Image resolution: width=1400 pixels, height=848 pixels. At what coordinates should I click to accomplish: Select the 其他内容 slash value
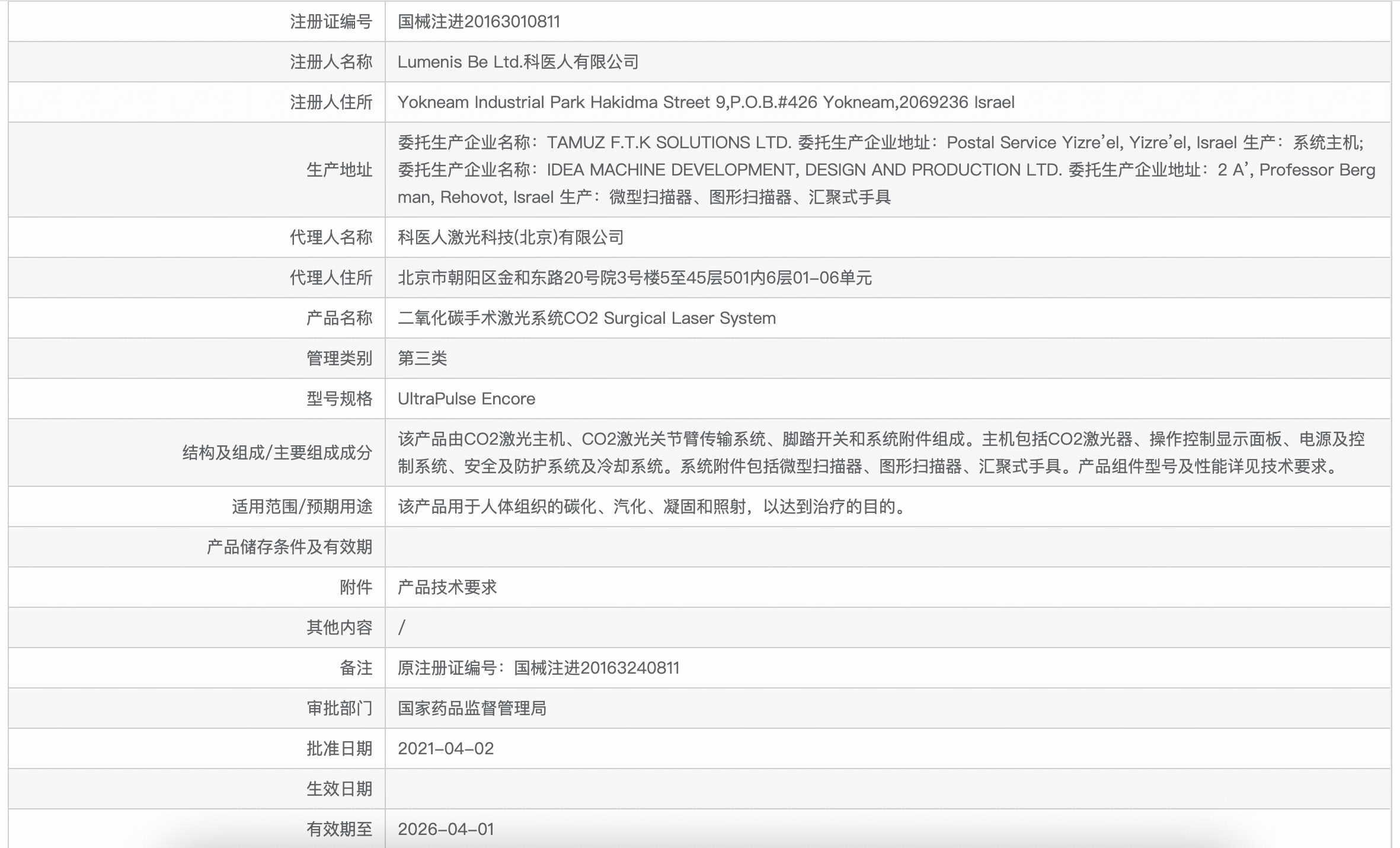tap(403, 627)
